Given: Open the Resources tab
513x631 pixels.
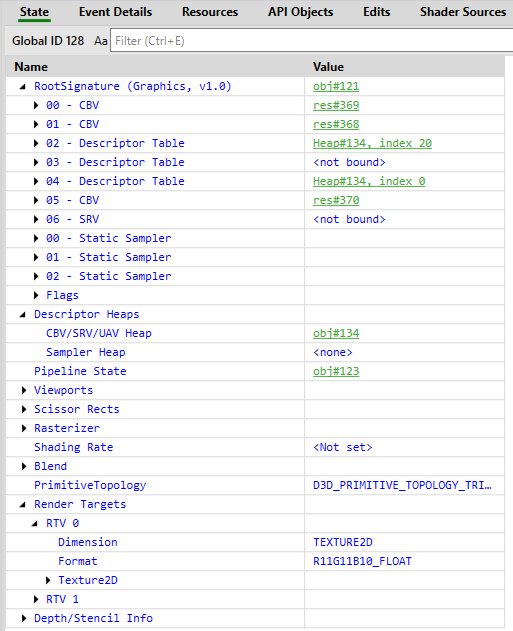Looking at the screenshot, I should click(210, 12).
